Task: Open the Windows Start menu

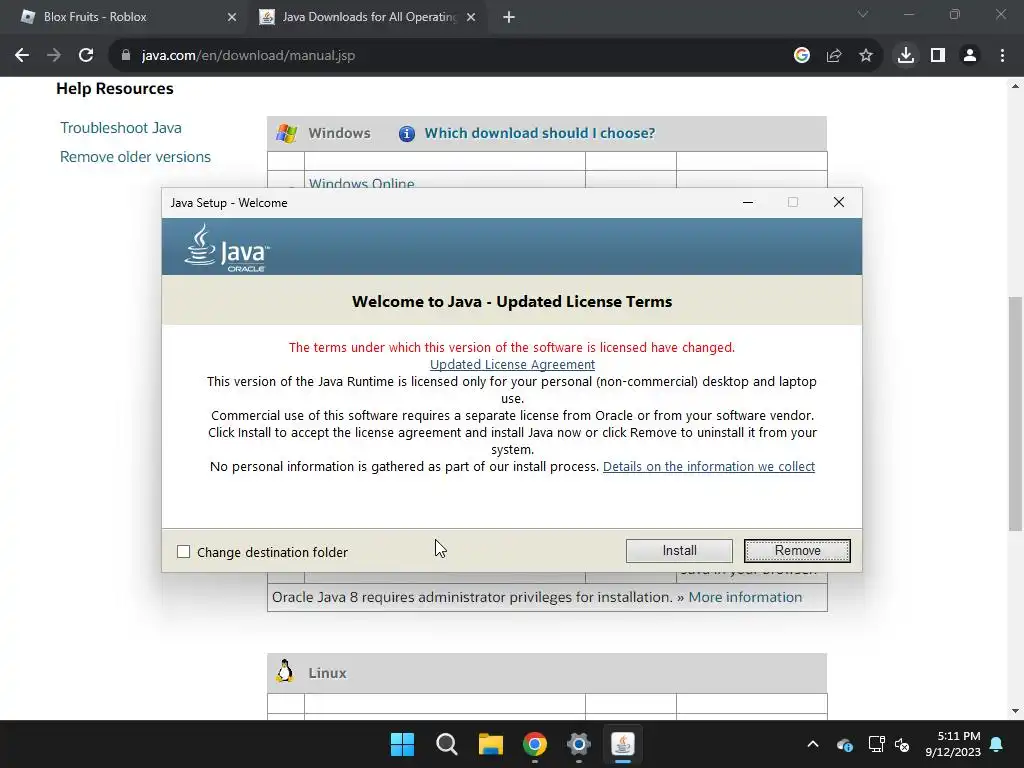Action: (402, 744)
